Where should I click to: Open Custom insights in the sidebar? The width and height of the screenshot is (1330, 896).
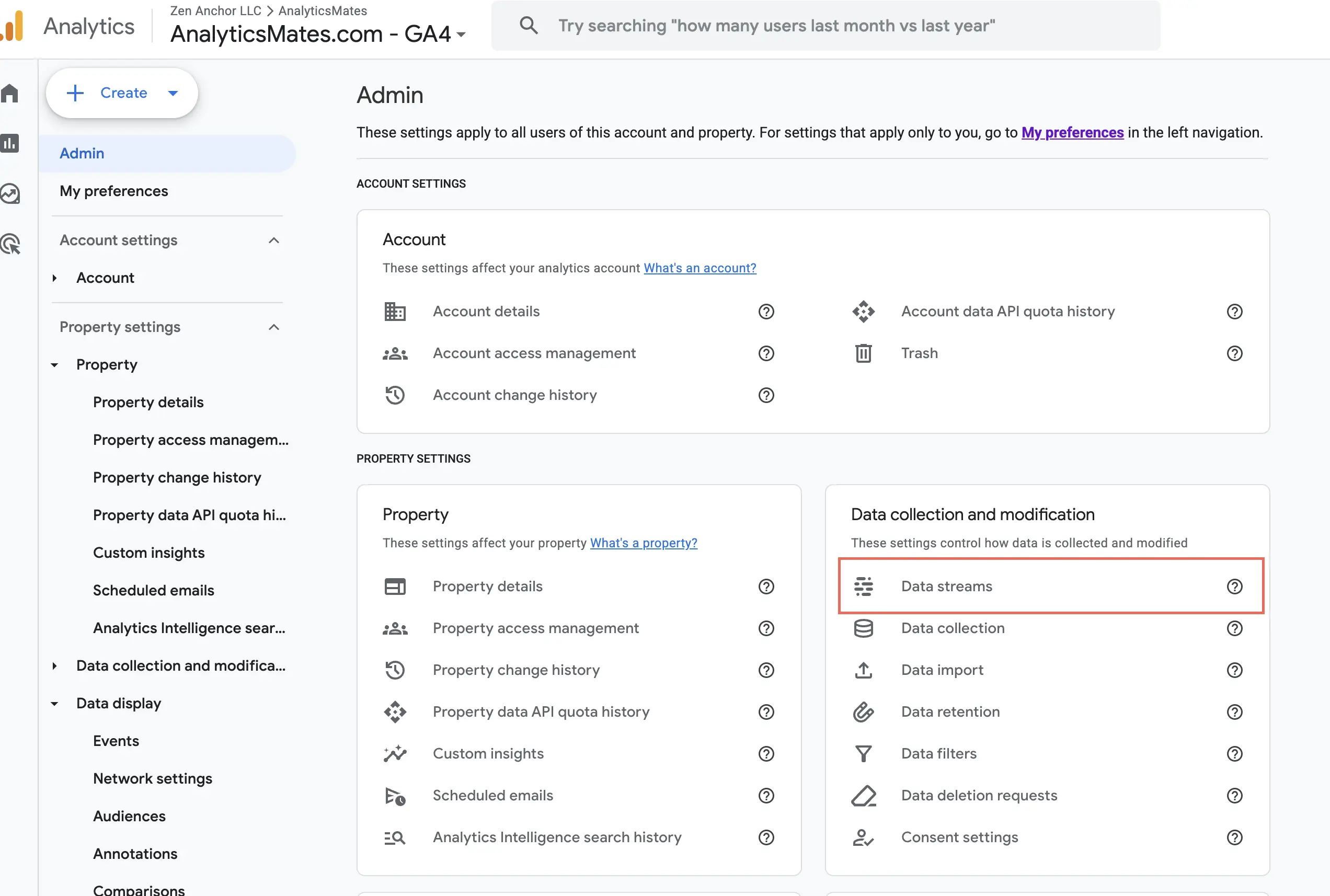[x=148, y=553]
